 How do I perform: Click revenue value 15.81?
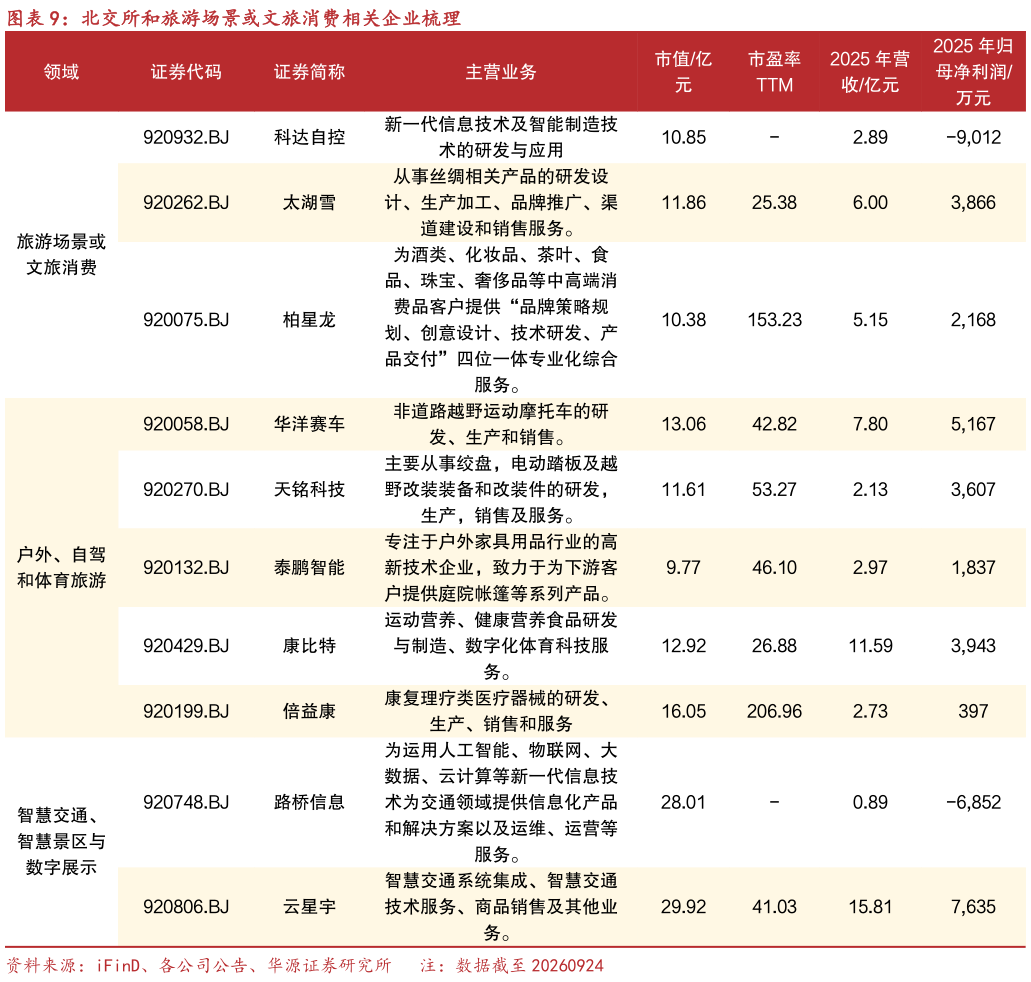(x=870, y=906)
